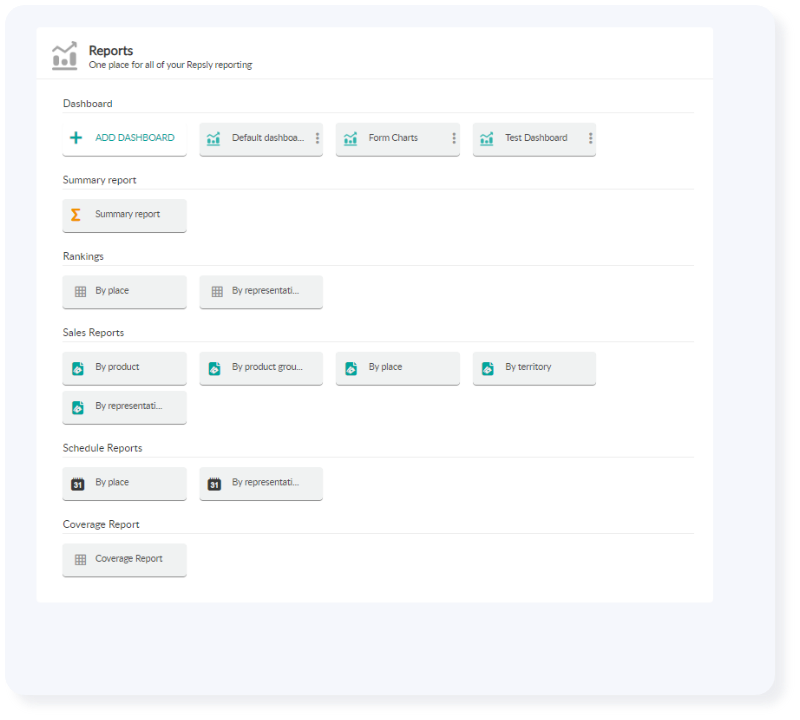Open the Sales Reports By place report
The width and height of the screenshot is (800, 720).
coord(397,368)
